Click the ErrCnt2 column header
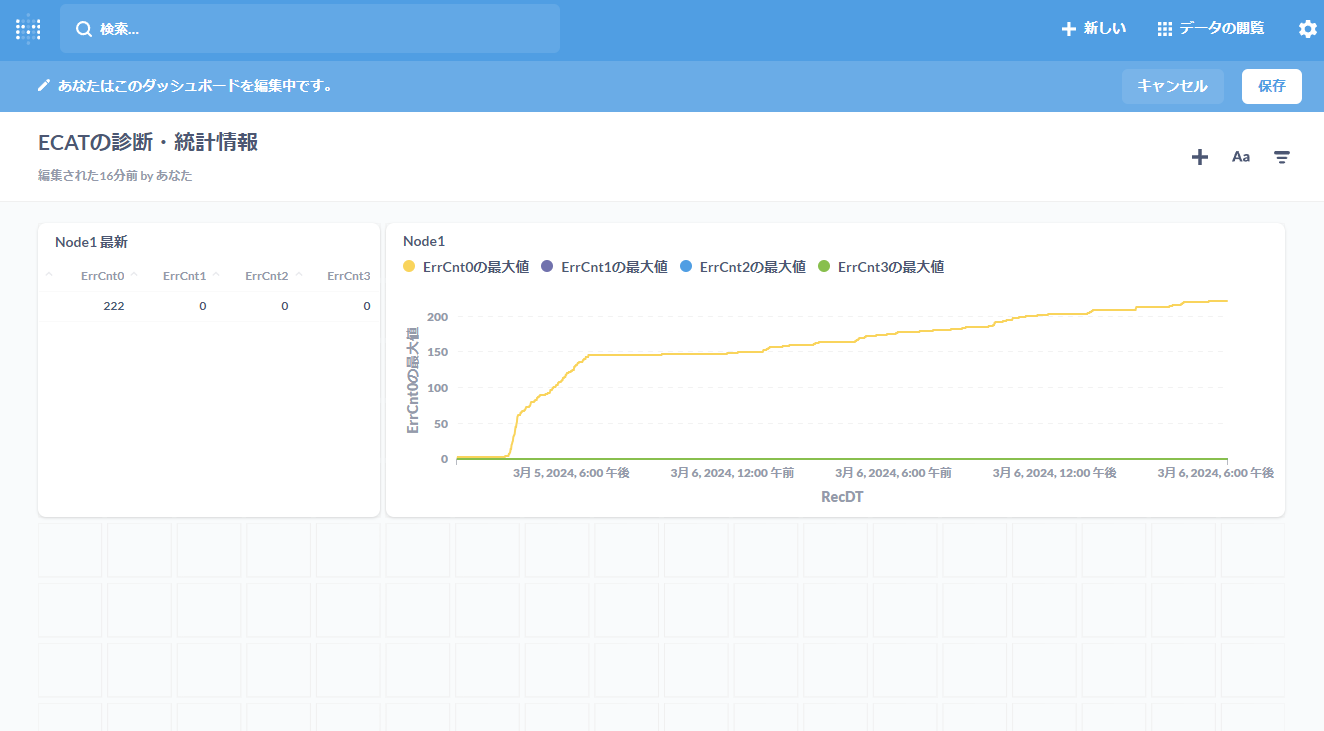 click(x=266, y=276)
